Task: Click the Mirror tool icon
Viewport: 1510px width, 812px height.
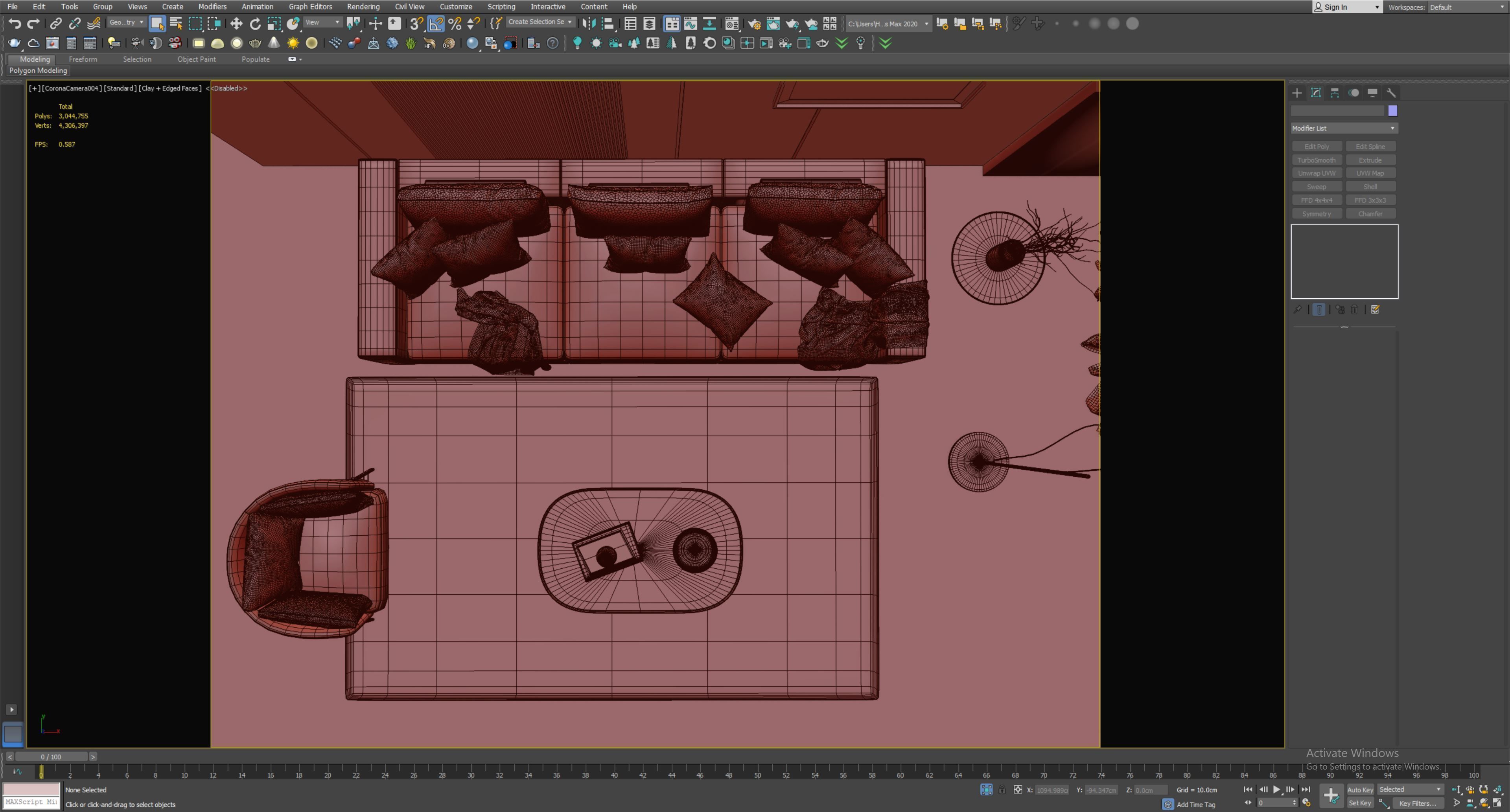Action: pyautogui.click(x=589, y=24)
